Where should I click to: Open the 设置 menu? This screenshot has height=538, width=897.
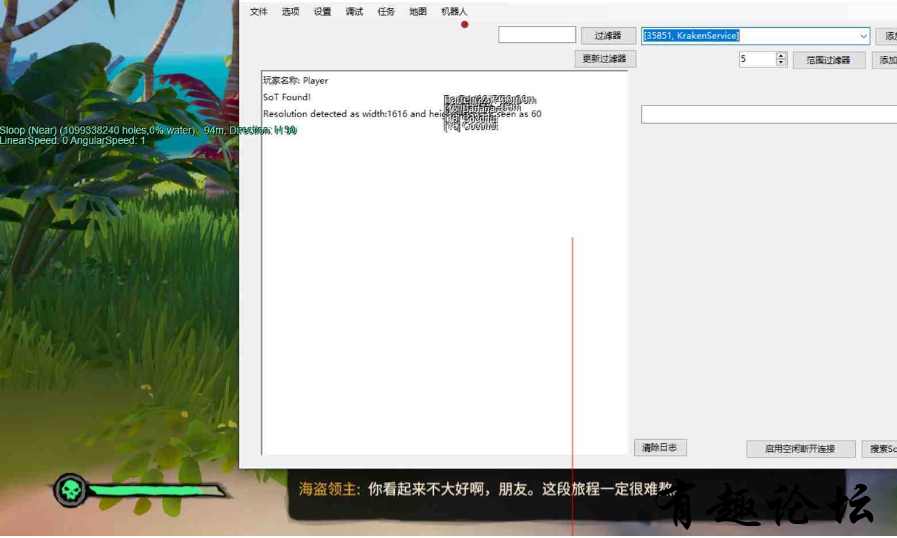tap(322, 11)
